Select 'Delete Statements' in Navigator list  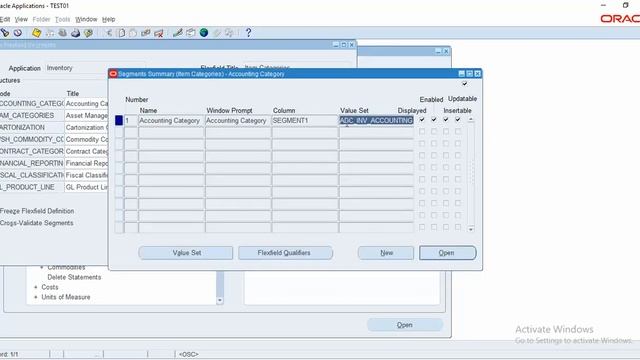pyautogui.click(x=74, y=277)
